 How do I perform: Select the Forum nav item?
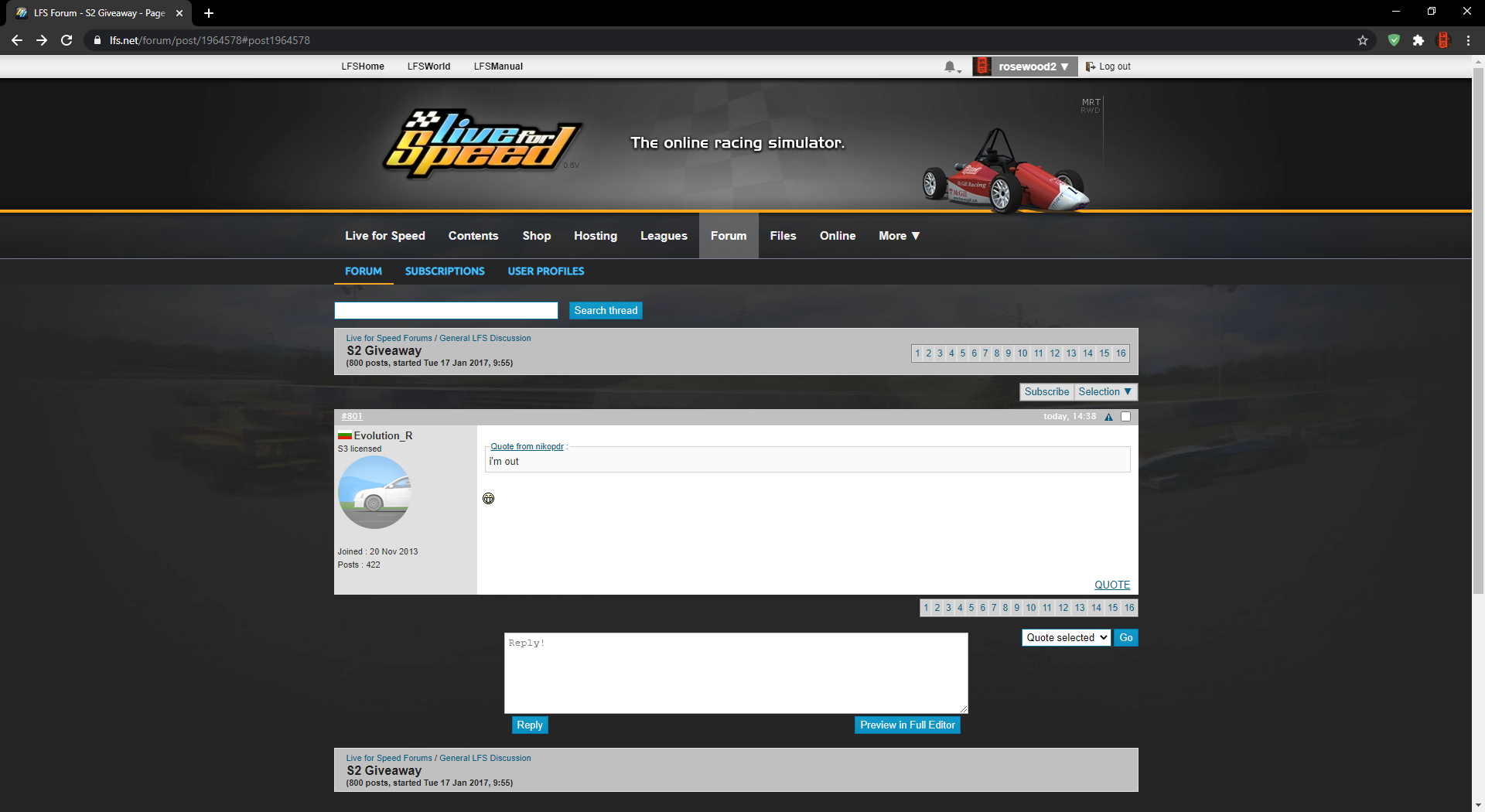729,236
